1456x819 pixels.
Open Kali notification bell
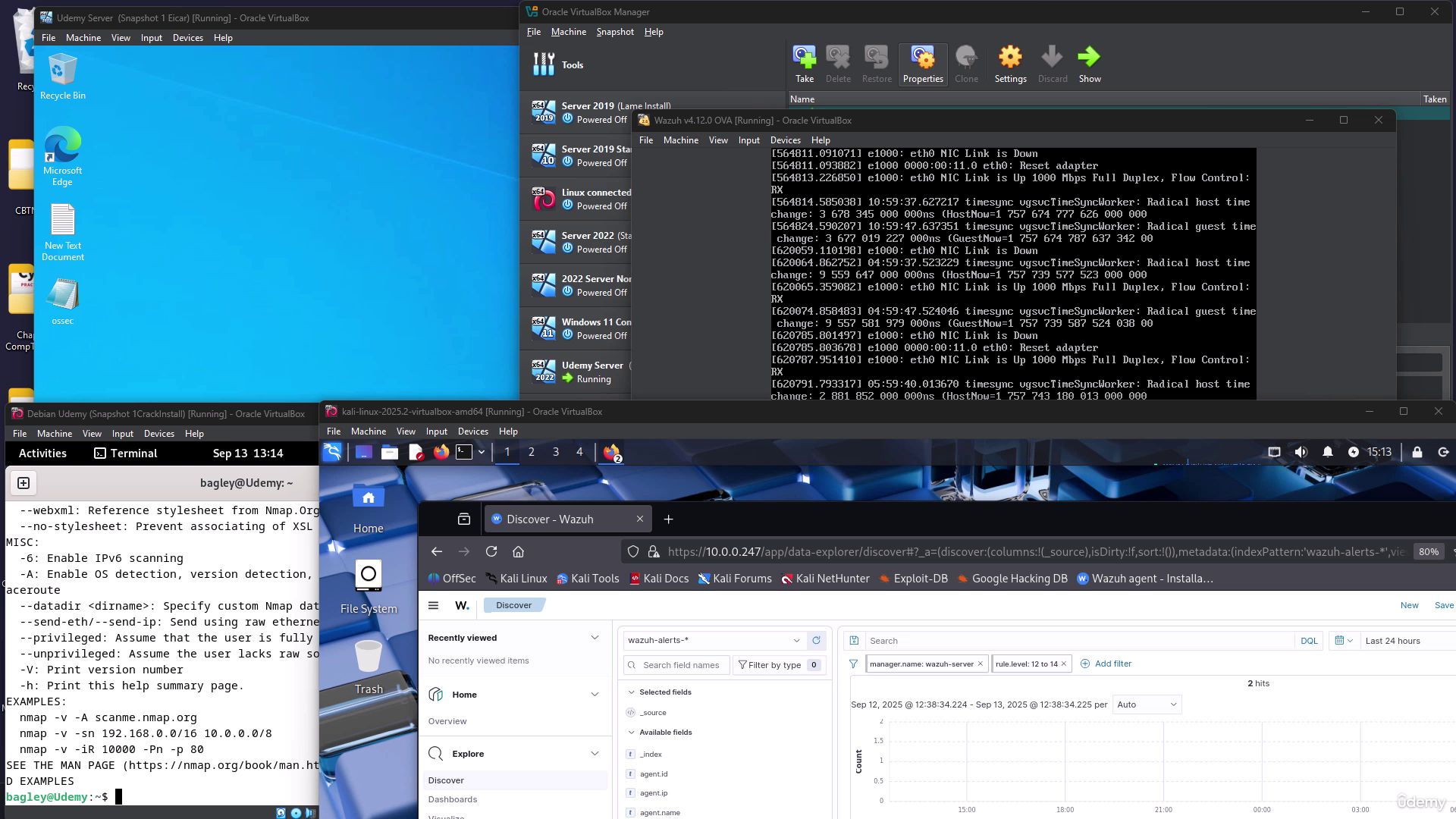pyautogui.click(x=1327, y=452)
